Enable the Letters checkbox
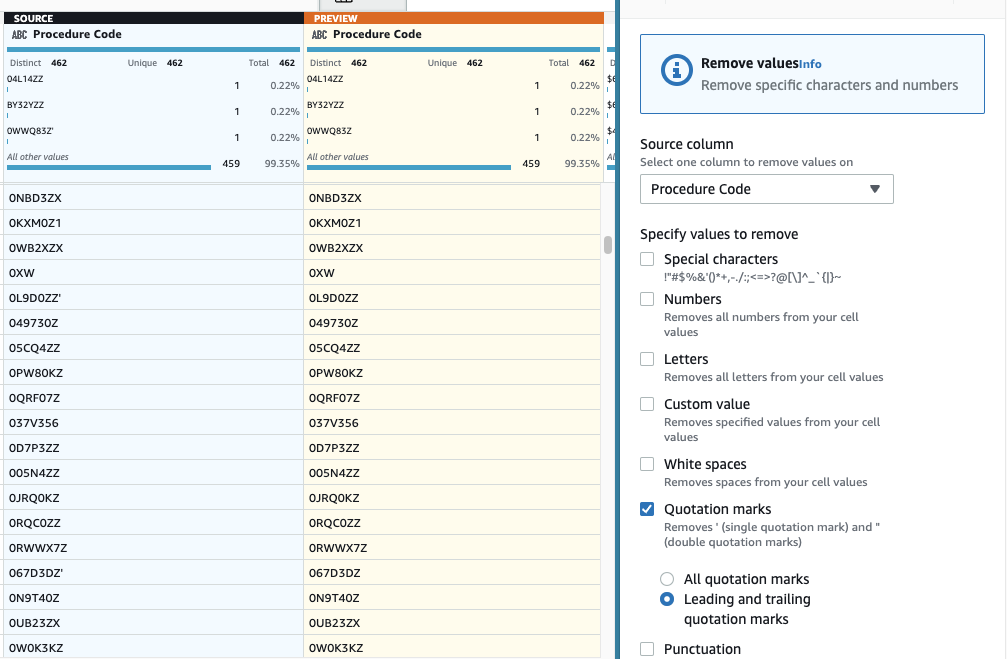The image size is (1007, 659). (647, 359)
